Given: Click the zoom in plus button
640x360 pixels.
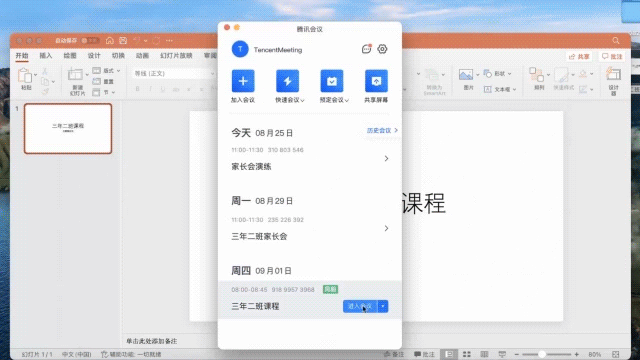Looking at the screenshot, I should pos(576,354).
